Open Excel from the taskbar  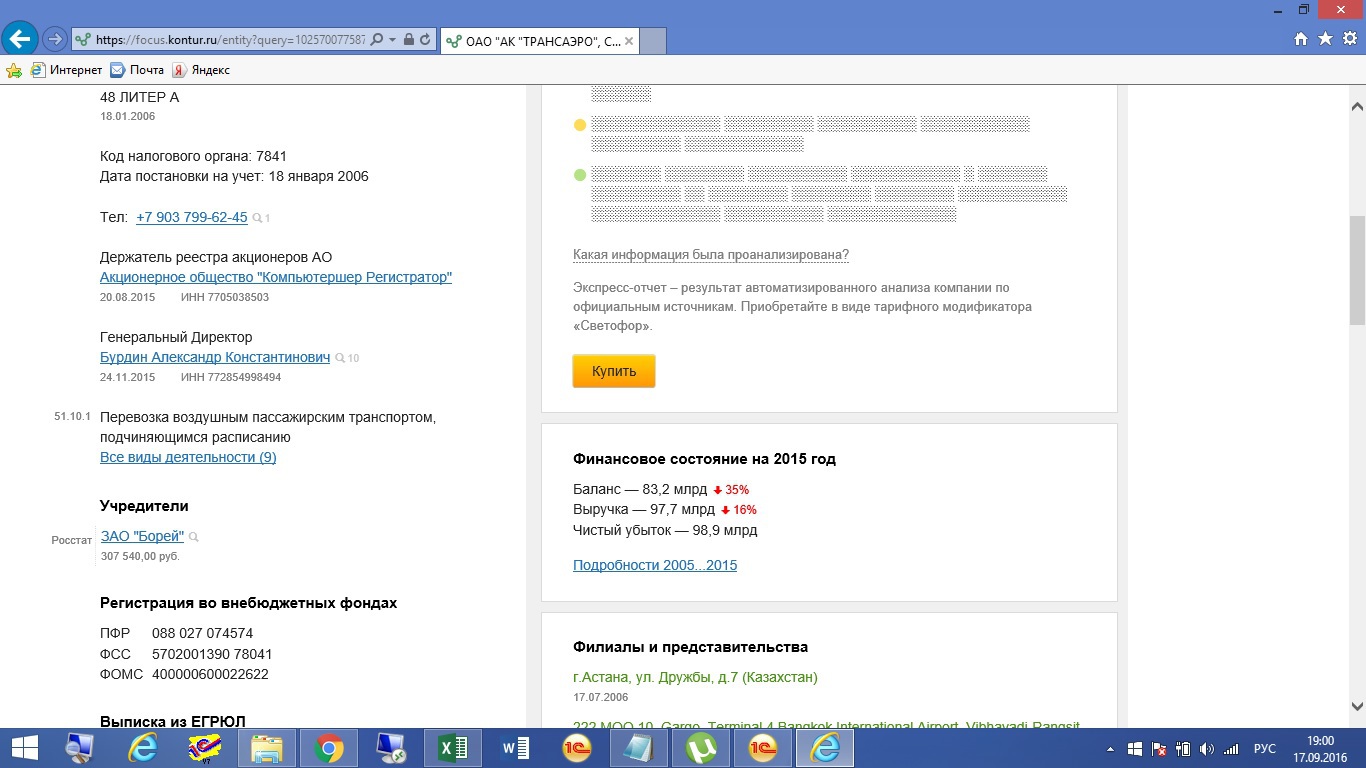pyautogui.click(x=452, y=748)
